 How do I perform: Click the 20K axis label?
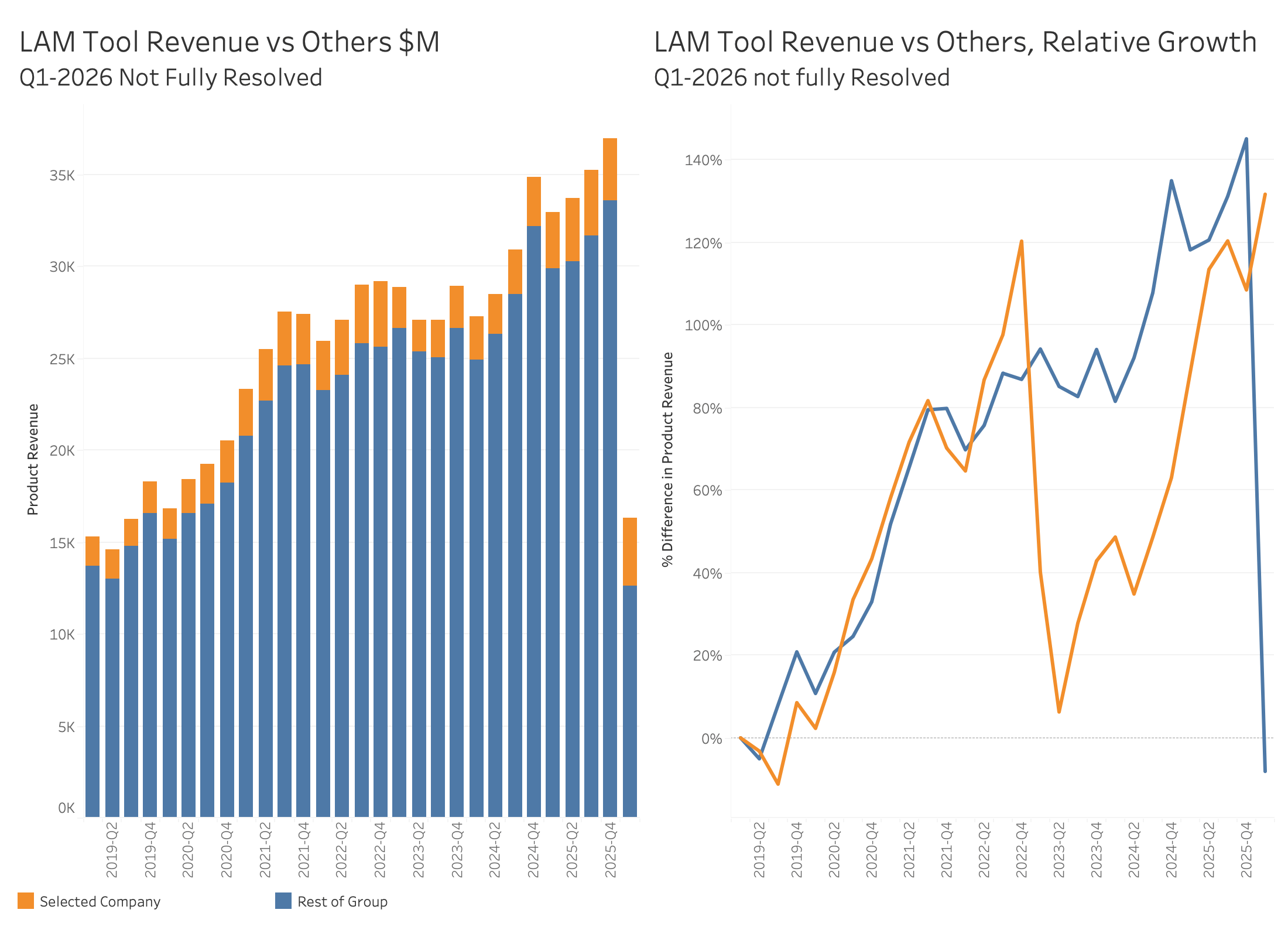pyautogui.click(x=62, y=450)
